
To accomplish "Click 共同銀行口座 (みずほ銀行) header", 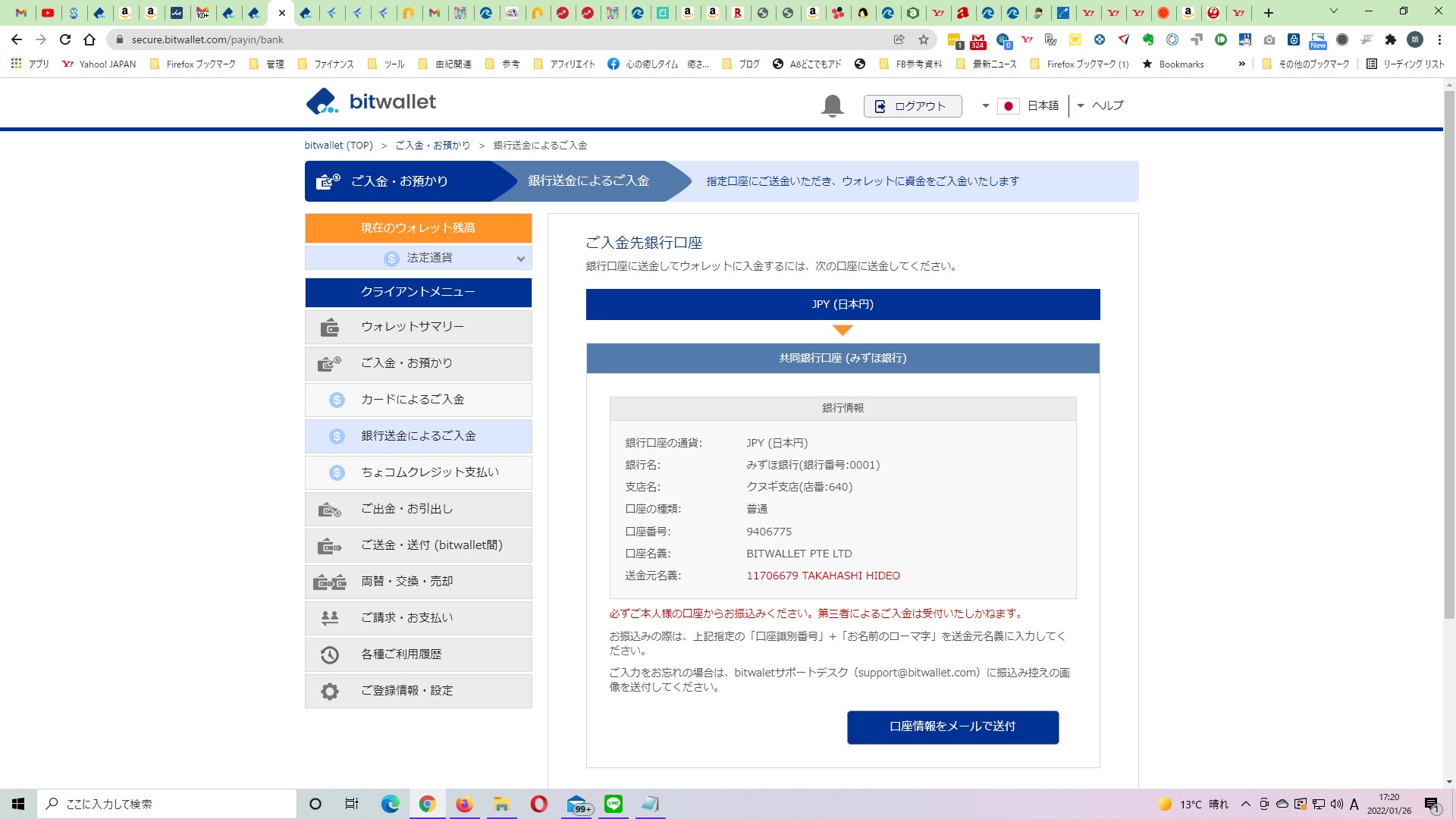I will click(843, 358).
